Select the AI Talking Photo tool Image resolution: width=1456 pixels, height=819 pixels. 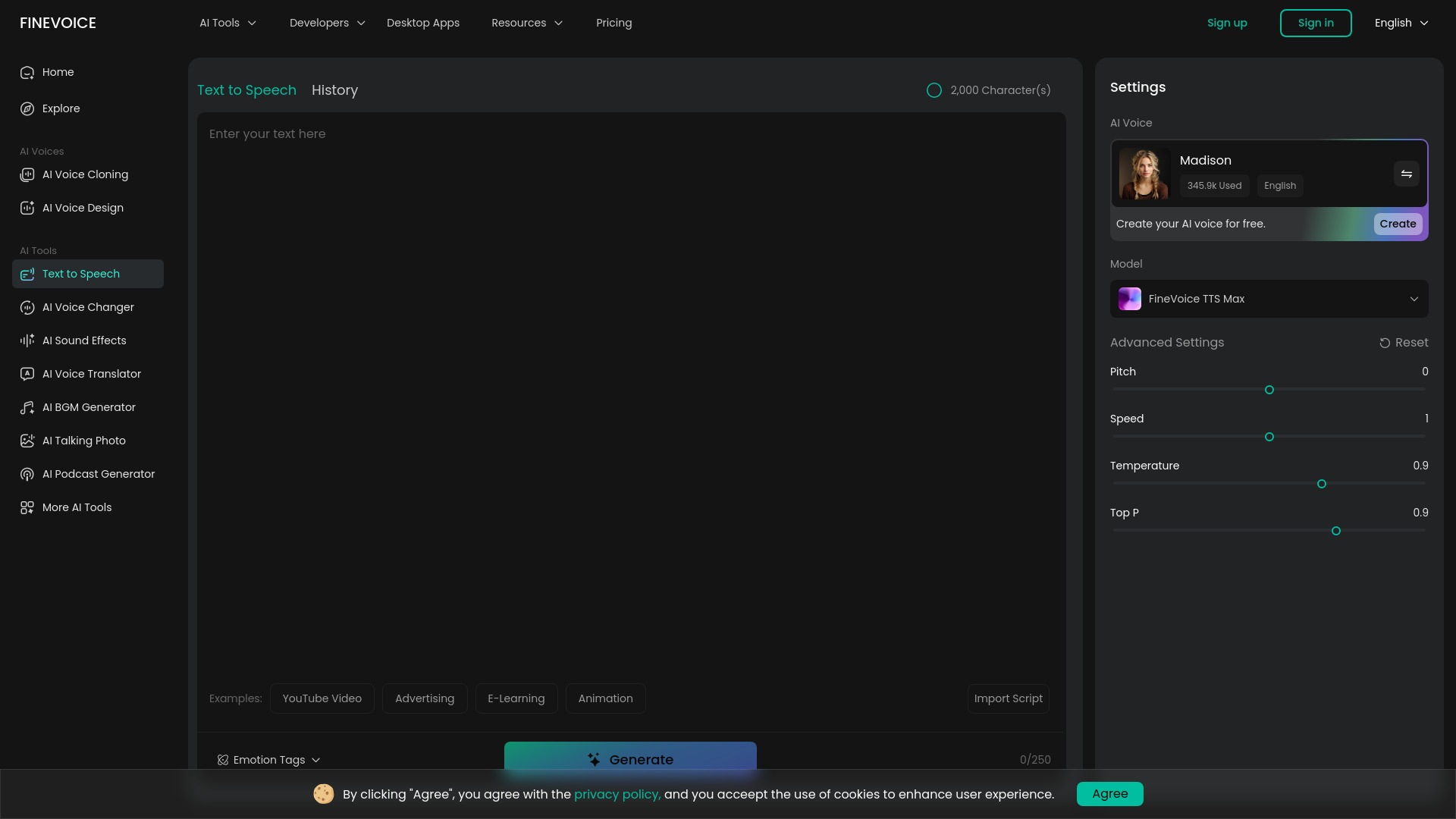pyautogui.click(x=84, y=441)
